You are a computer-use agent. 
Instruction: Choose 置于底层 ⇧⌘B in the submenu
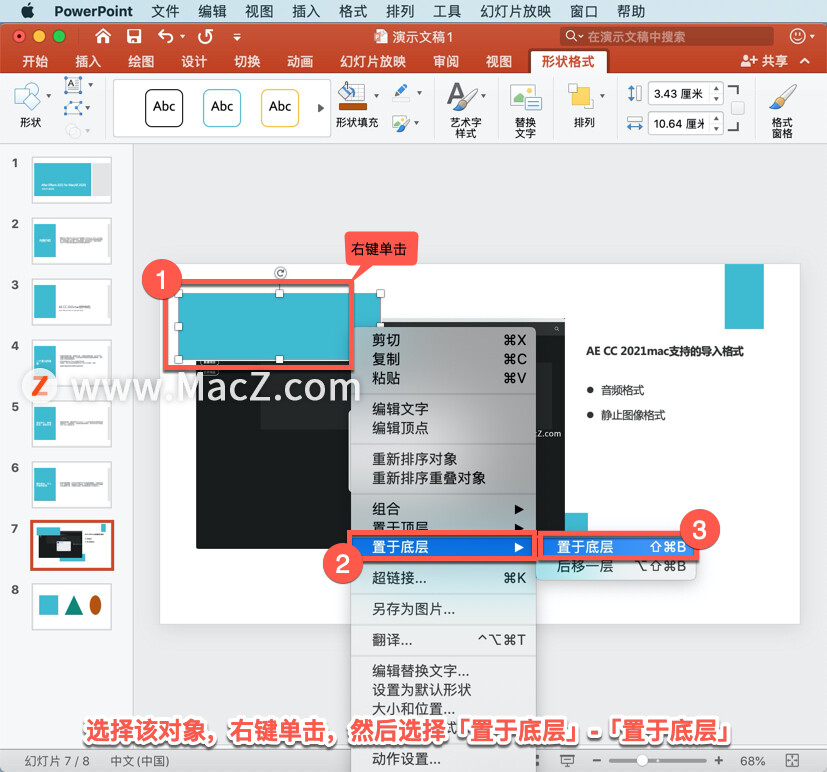coord(618,547)
